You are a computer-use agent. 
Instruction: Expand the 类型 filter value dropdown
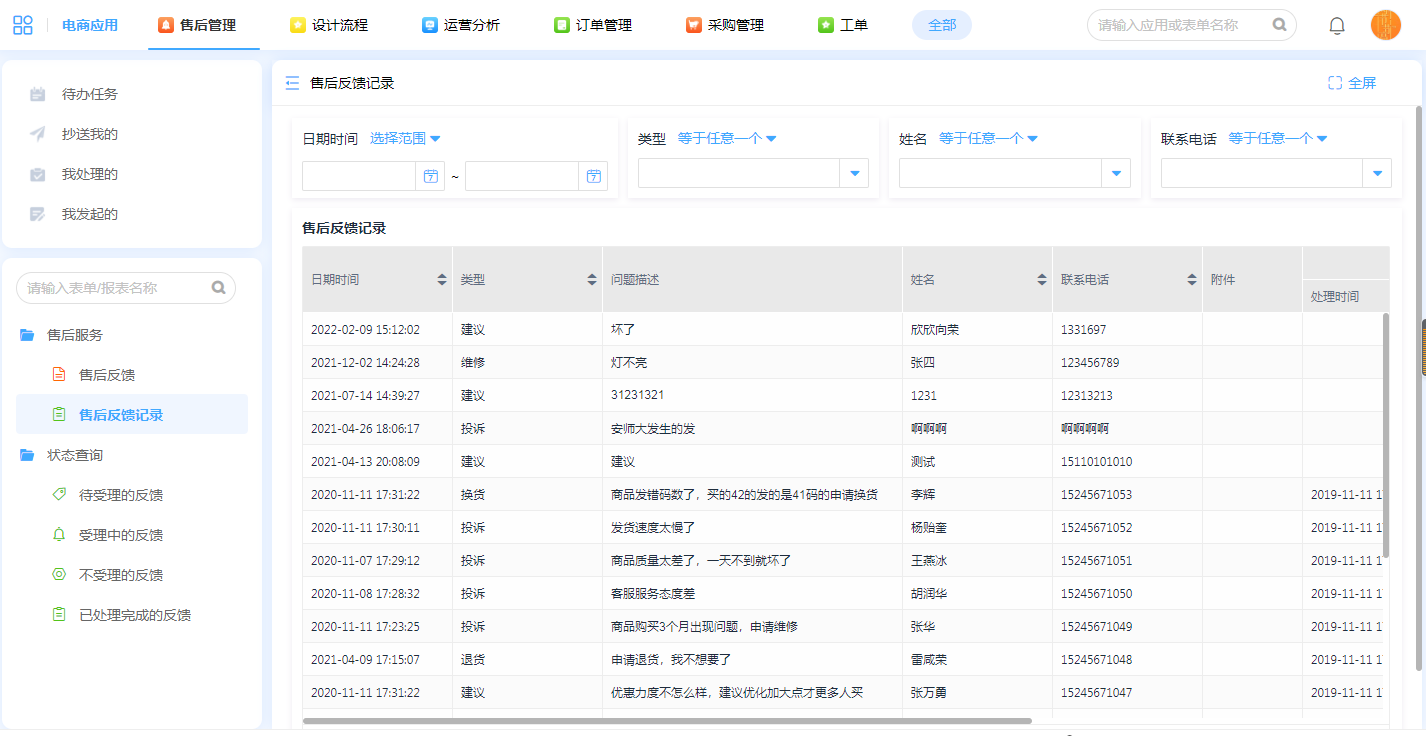(x=854, y=174)
